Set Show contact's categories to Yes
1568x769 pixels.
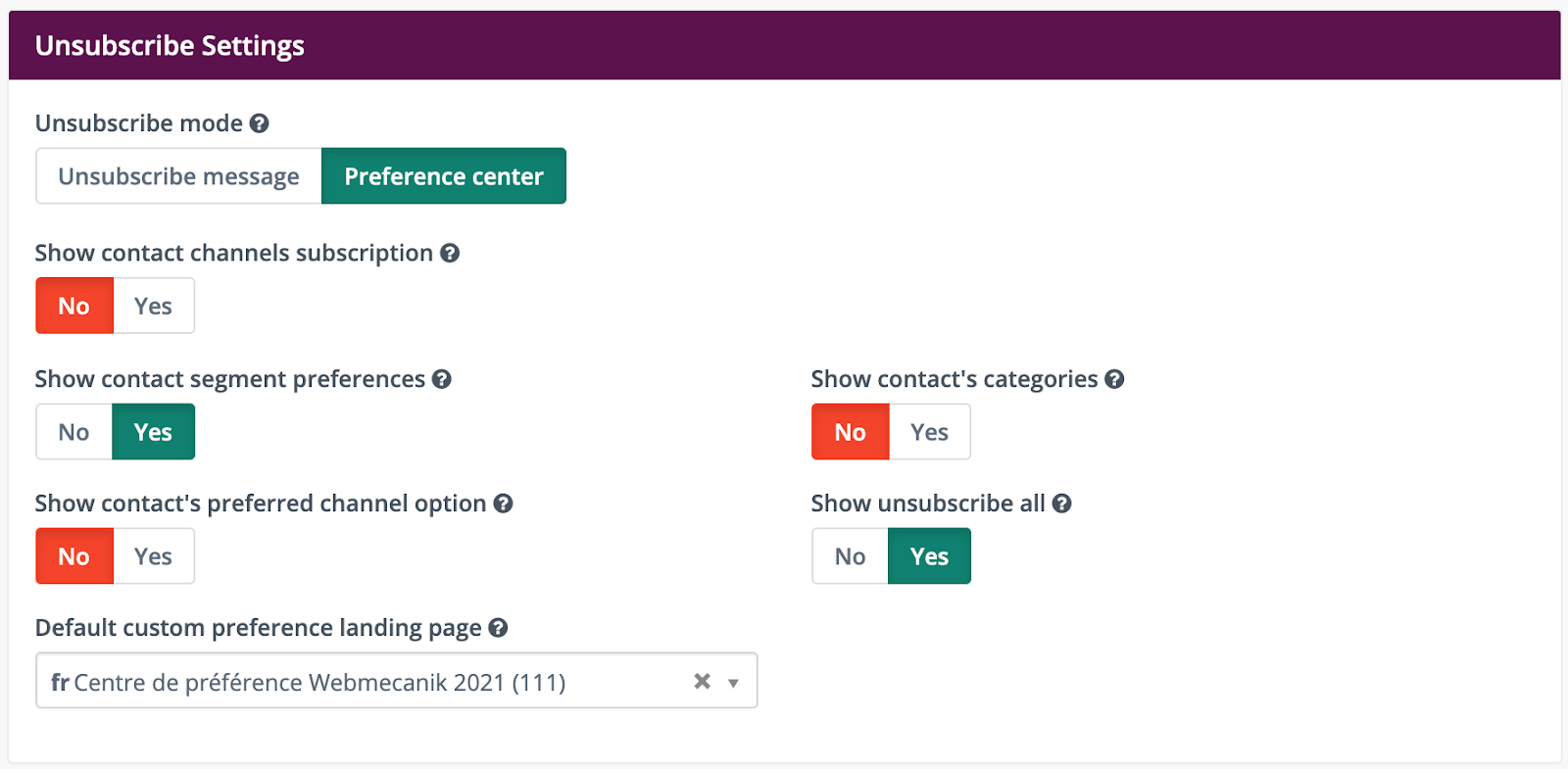(x=928, y=431)
